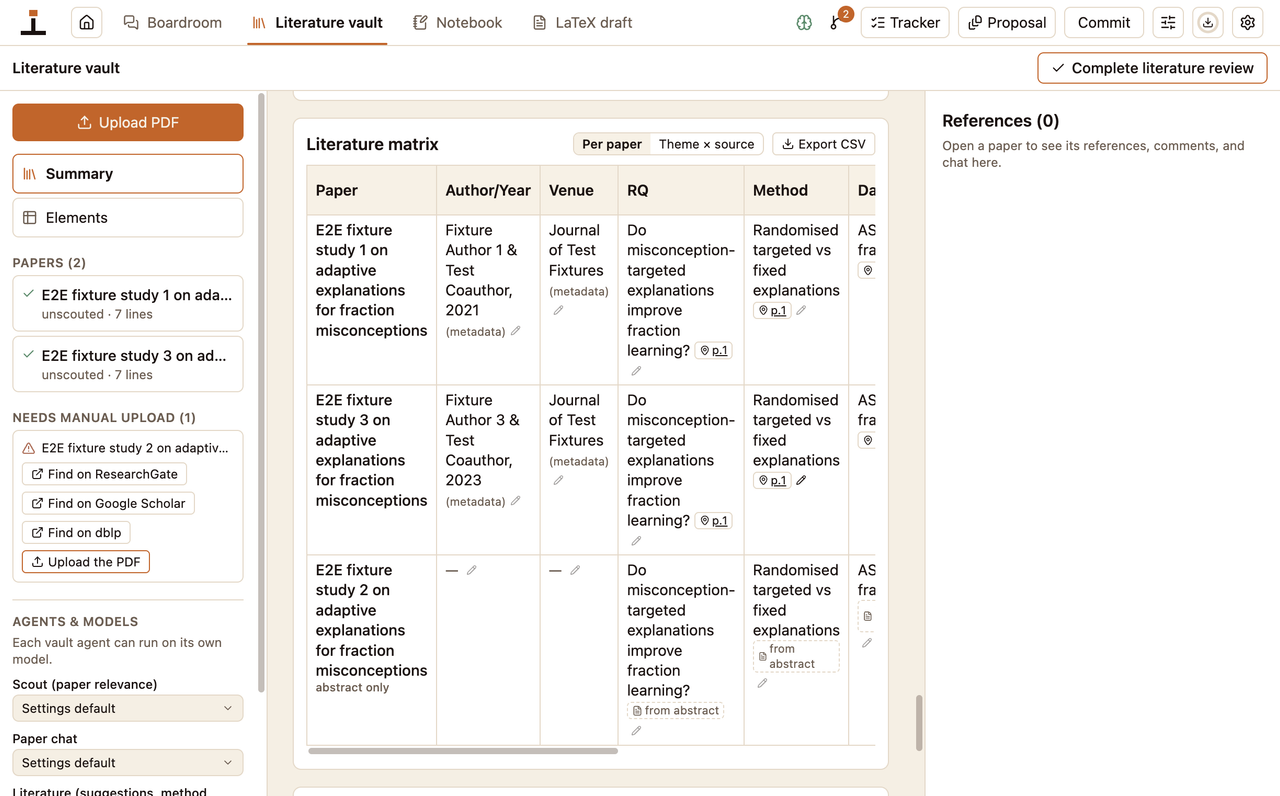This screenshot has width=1280, height=796.
Task: Open Elements sidebar item
Action: (128, 217)
